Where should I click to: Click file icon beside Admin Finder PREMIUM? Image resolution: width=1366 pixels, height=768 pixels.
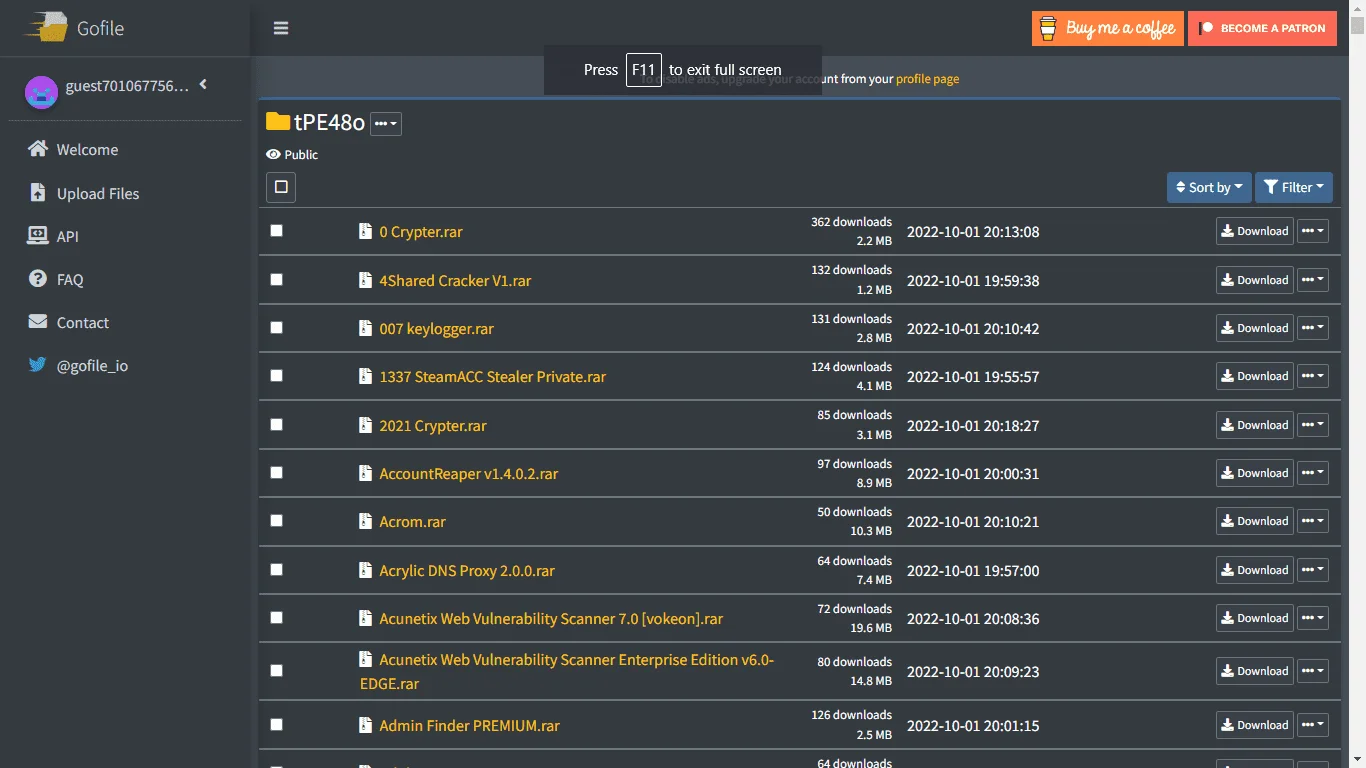[x=366, y=725]
